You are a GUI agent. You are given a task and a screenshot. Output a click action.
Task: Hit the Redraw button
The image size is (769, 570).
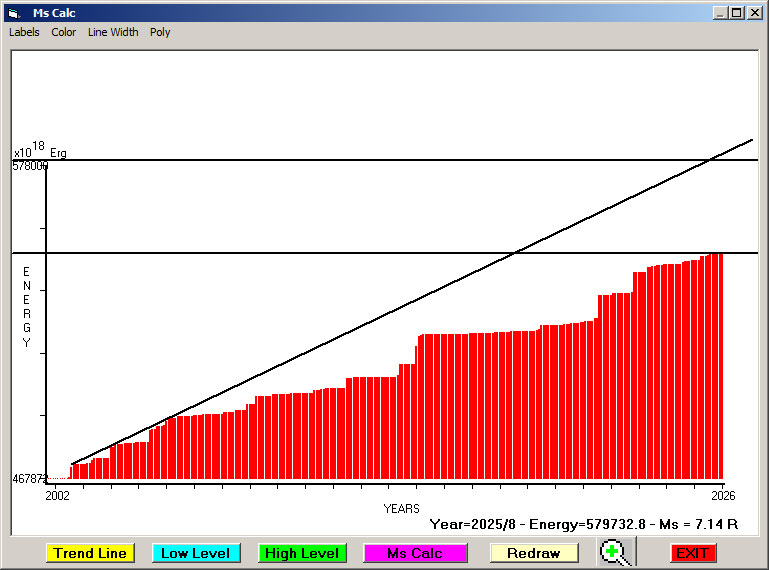(534, 553)
